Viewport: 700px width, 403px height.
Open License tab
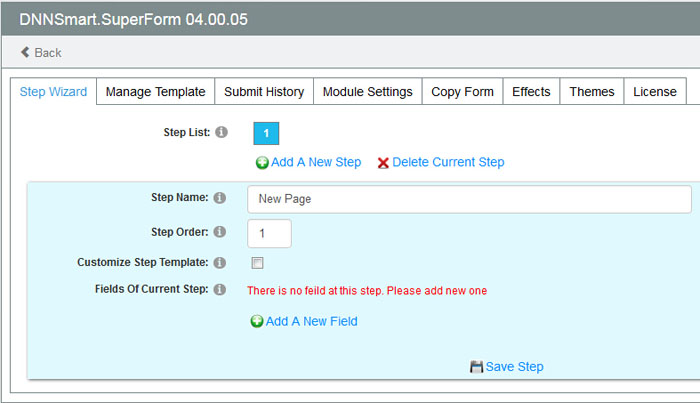655,91
